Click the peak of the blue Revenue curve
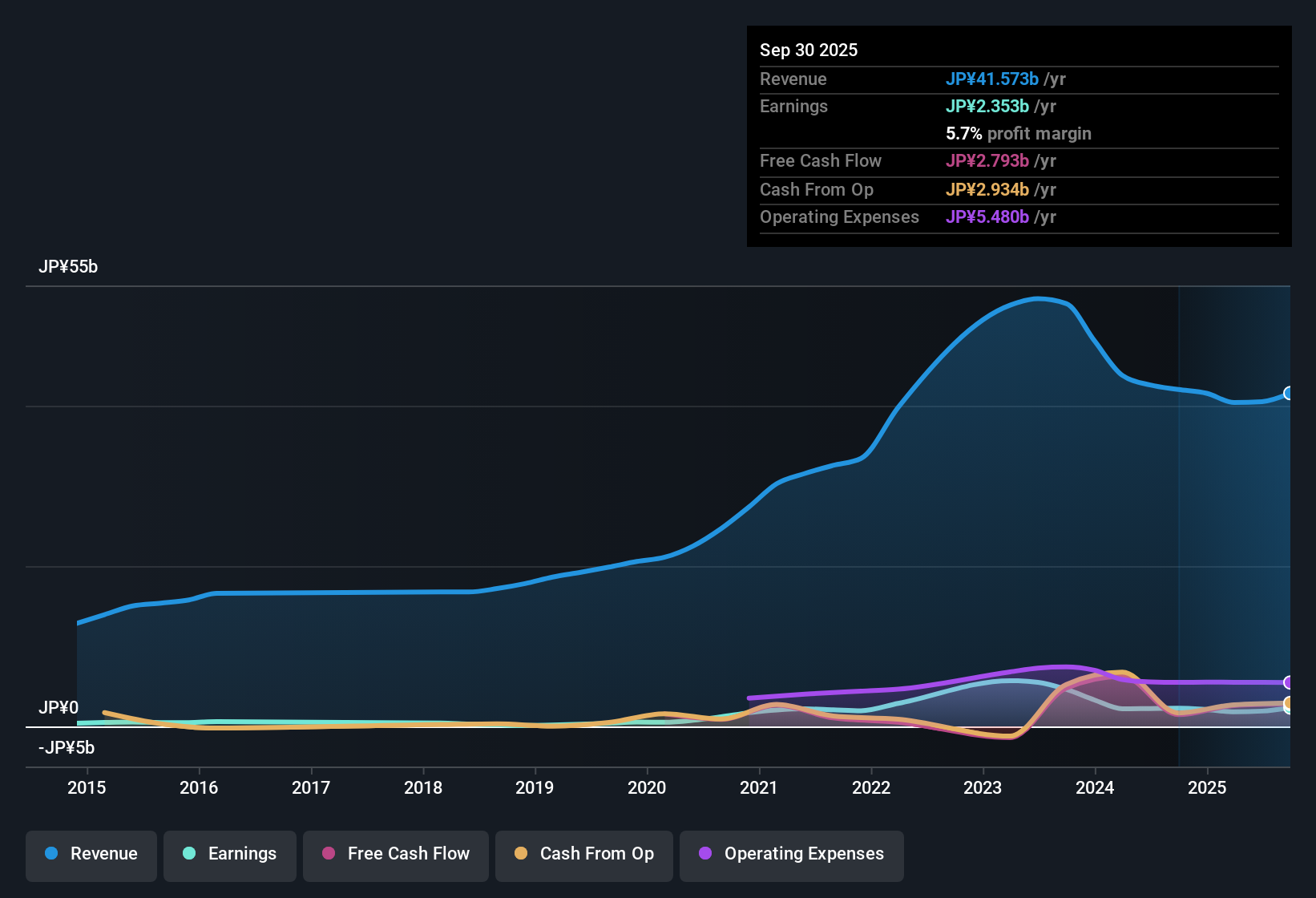 click(x=1040, y=298)
